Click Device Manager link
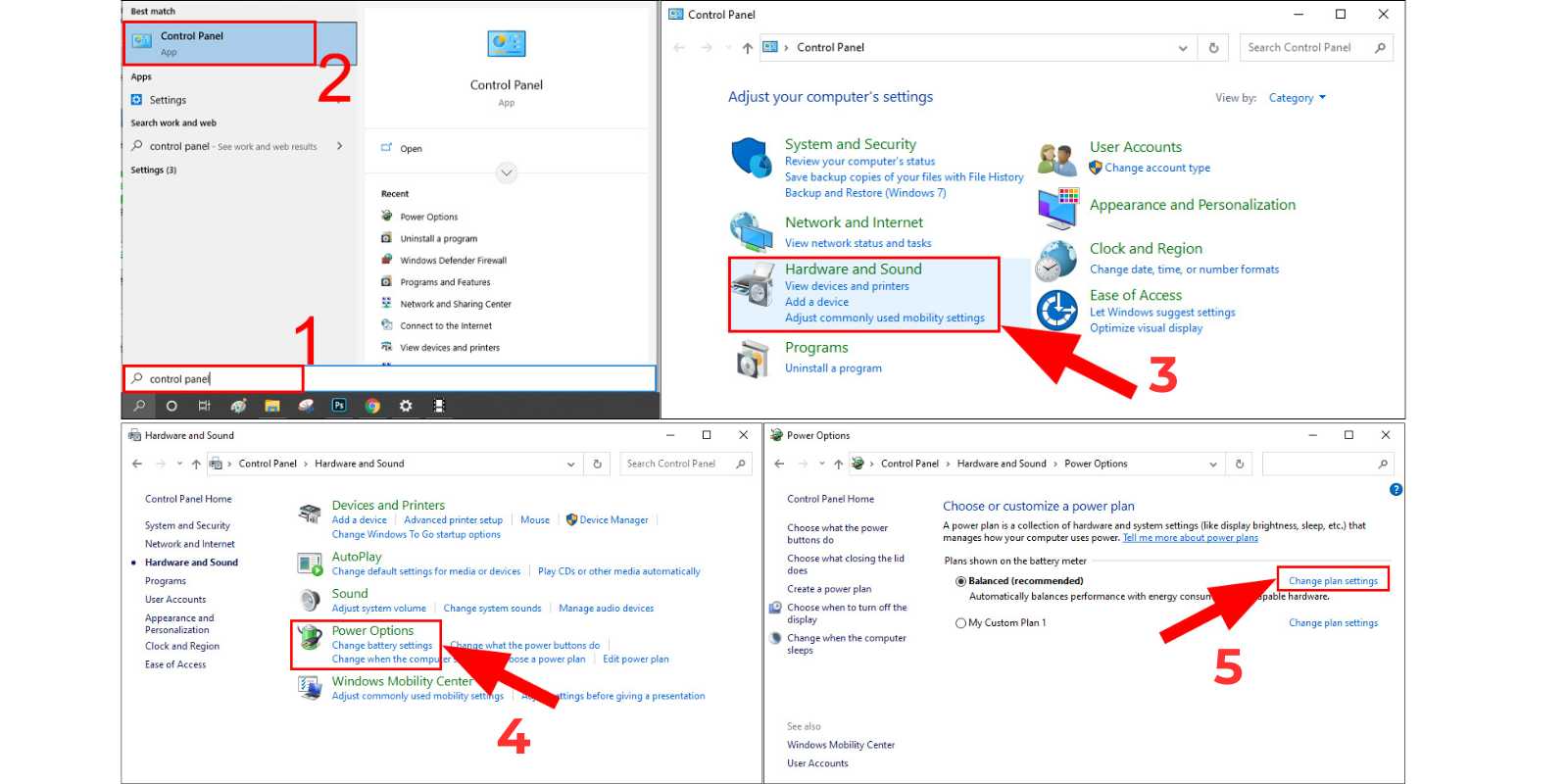 613,520
